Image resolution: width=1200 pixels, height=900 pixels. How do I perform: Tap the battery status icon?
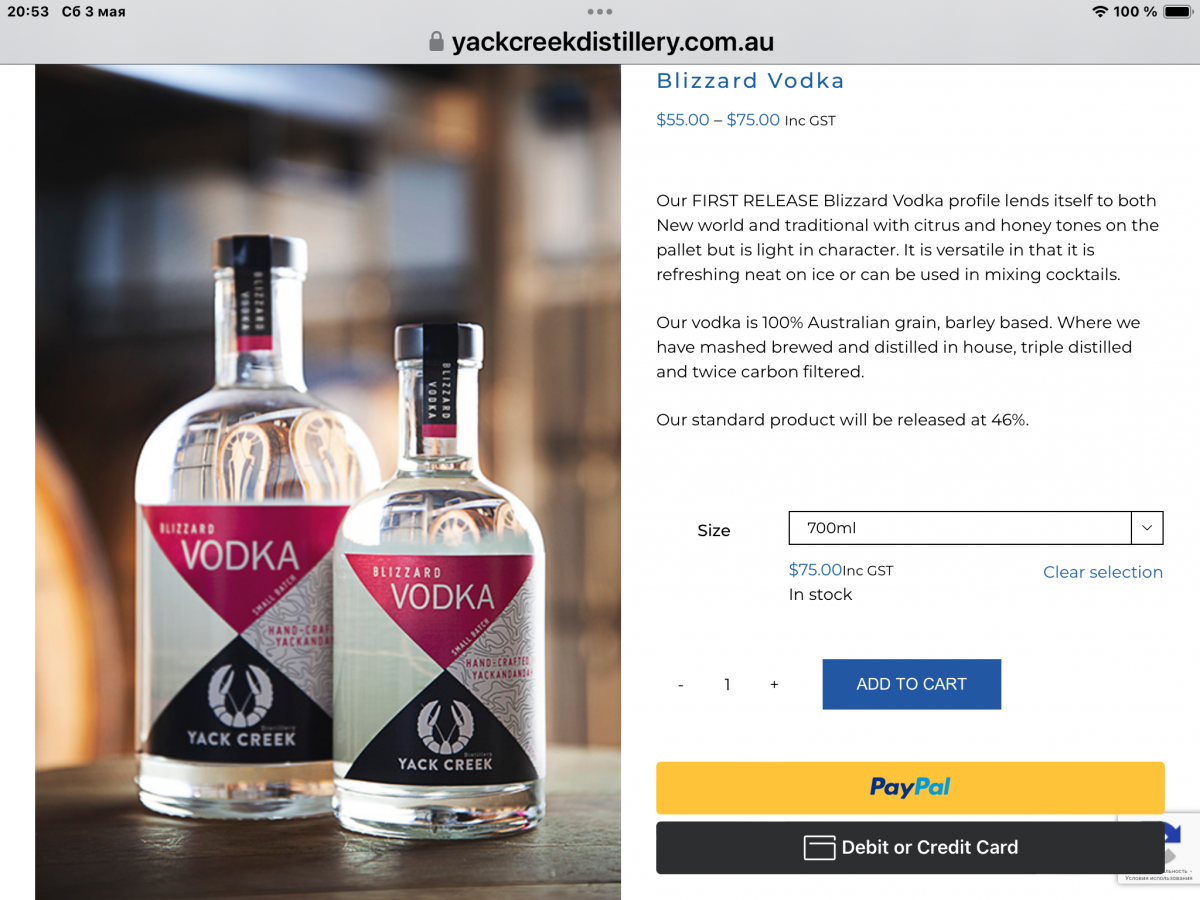click(1177, 12)
